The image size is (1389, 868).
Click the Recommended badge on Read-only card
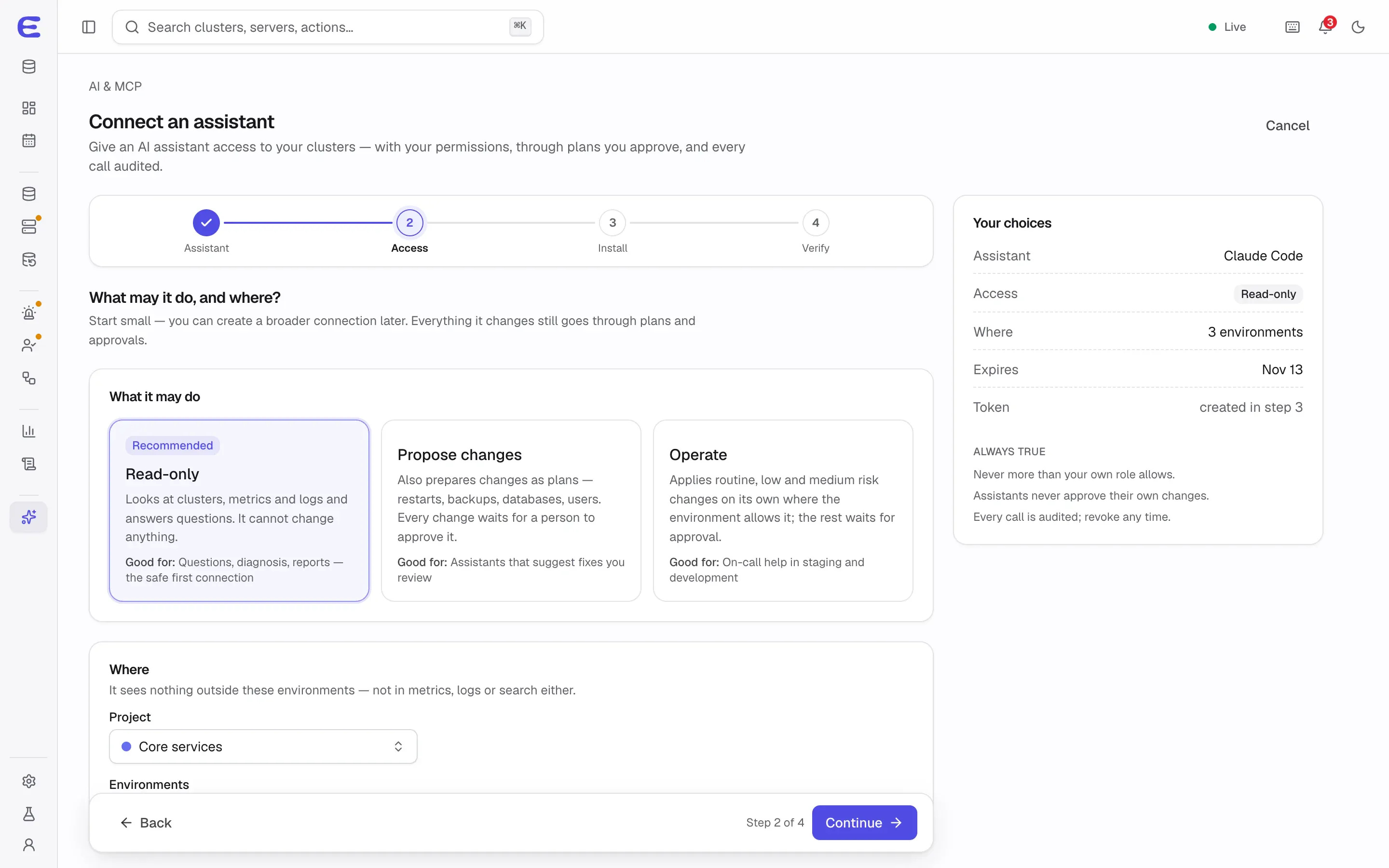point(172,446)
